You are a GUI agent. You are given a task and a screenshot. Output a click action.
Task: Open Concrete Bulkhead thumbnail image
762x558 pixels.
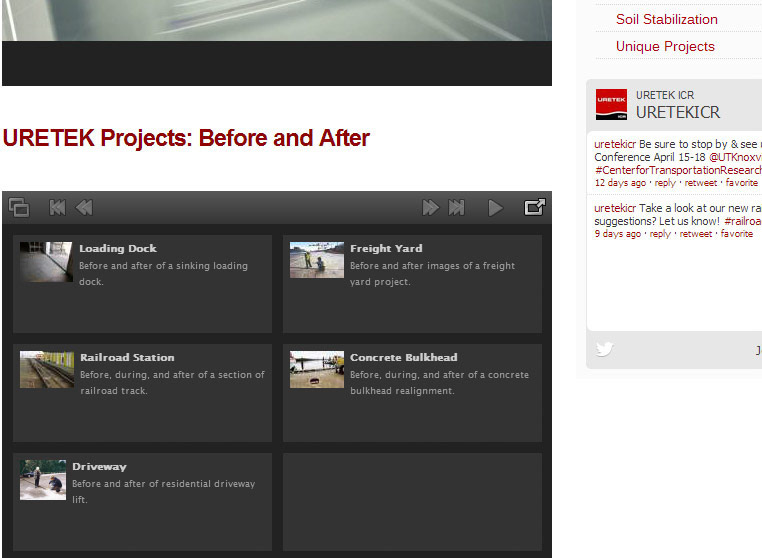[317, 369]
